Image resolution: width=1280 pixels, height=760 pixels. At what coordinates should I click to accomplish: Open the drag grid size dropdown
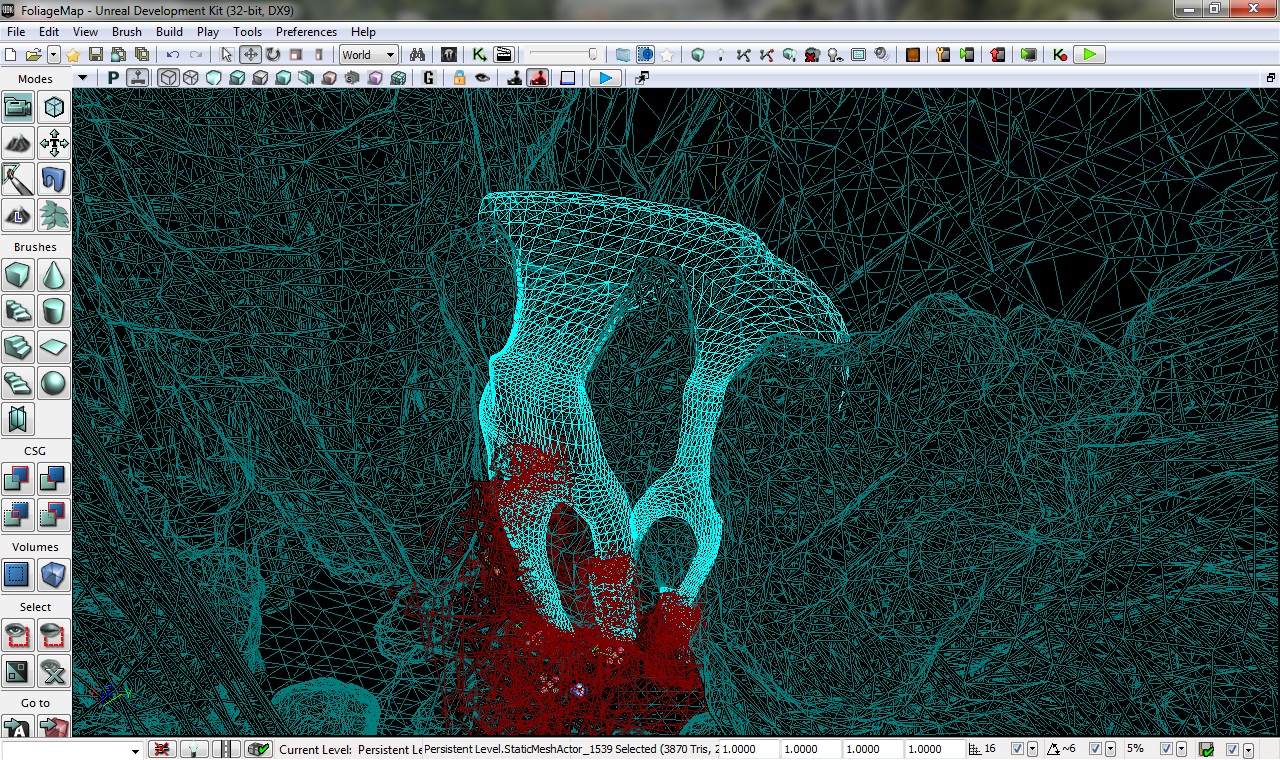[x=1032, y=749]
